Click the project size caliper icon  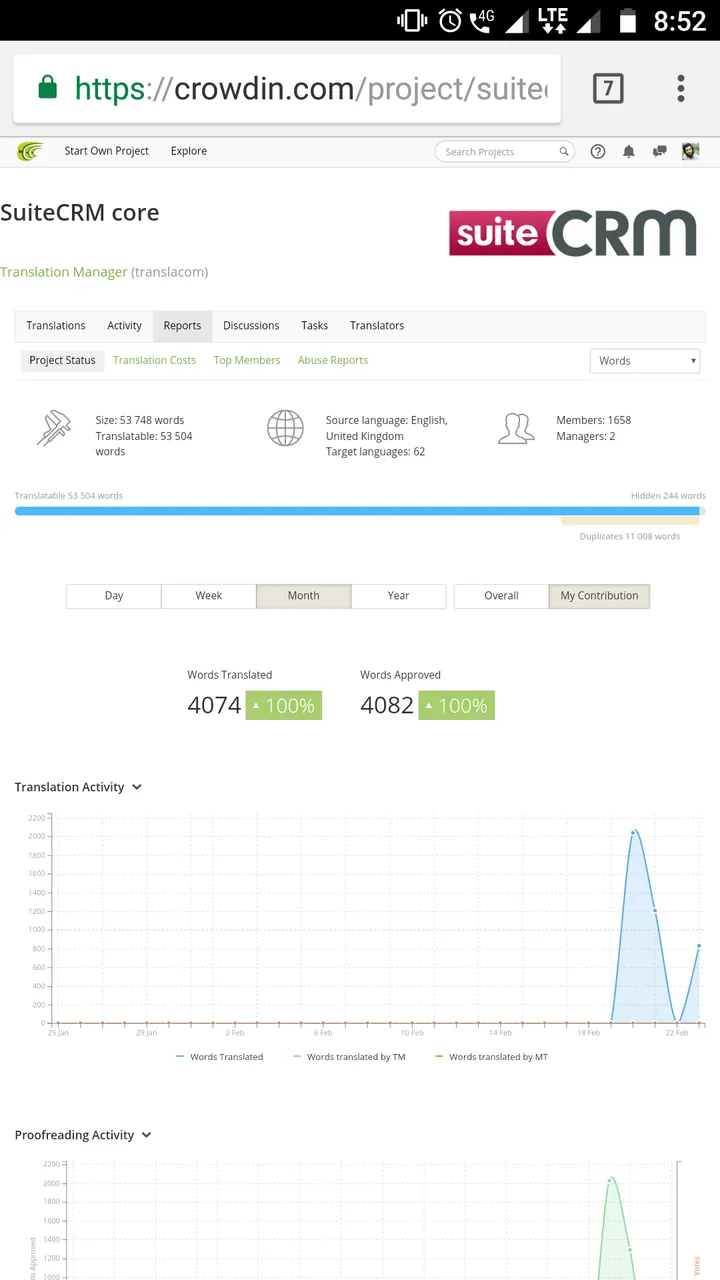pos(55,428)
